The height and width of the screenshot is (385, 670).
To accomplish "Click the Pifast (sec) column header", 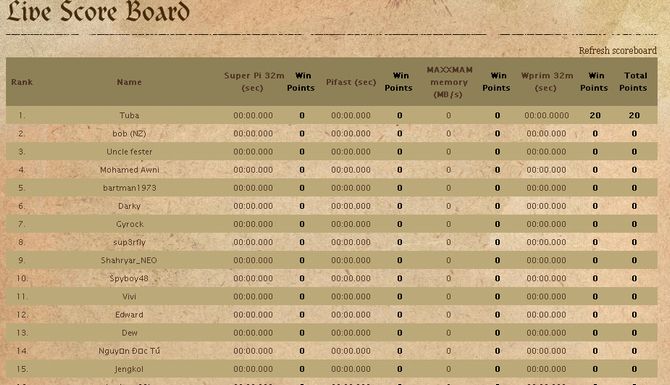I will pos(351,82).
